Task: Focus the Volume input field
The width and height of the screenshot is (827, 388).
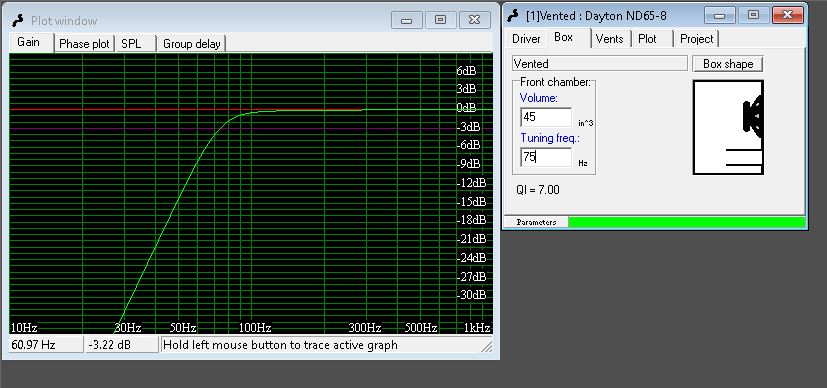Action: [546, 117]
